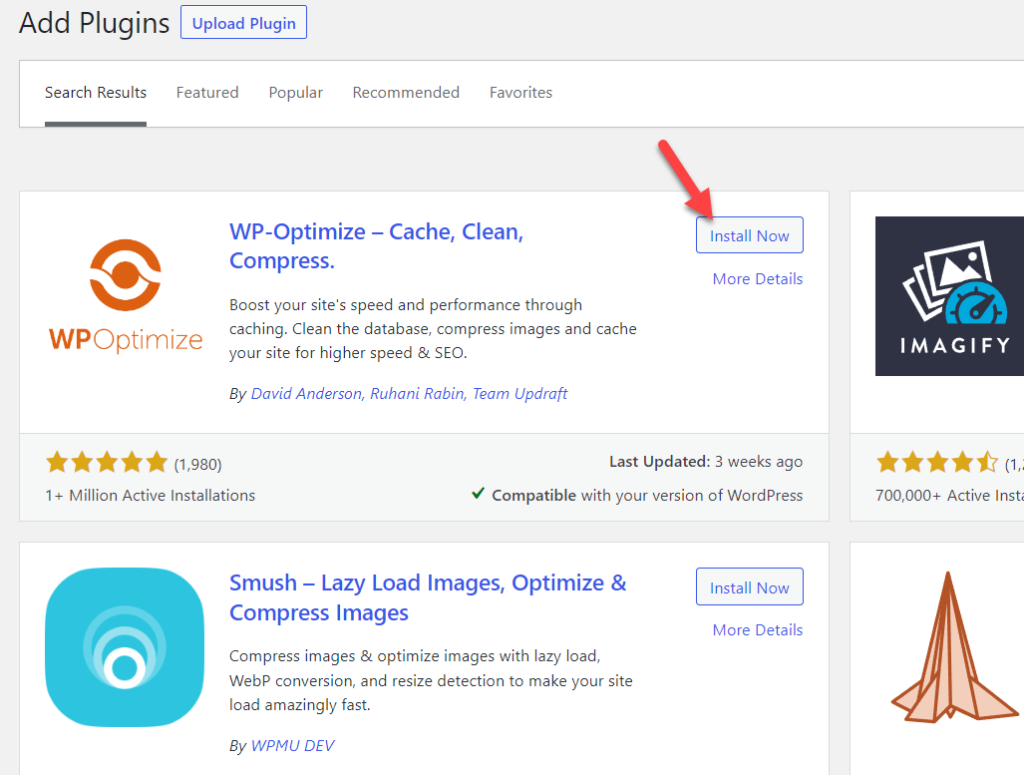The image size is (1024, 775).
Task: Click the Upload Plugin button
Action: (x=244, y=23)
